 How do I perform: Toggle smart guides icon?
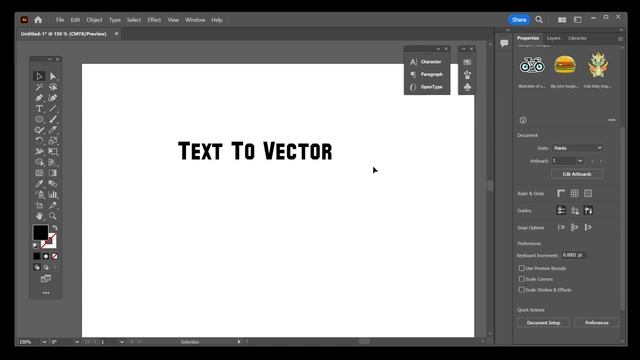588,211
